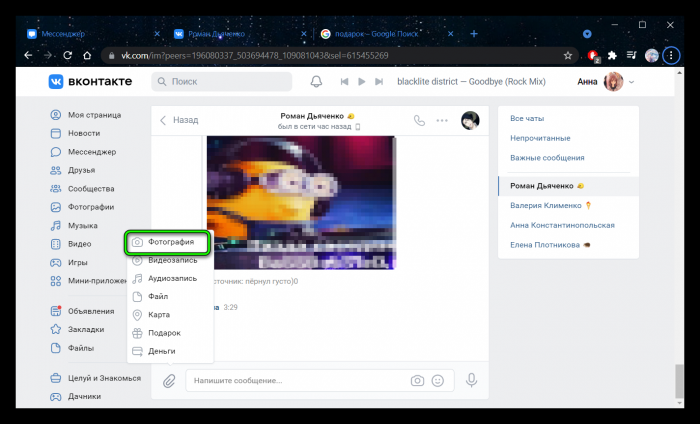Pick Деньги from attachment menu
700x424 pixels.
161,351
